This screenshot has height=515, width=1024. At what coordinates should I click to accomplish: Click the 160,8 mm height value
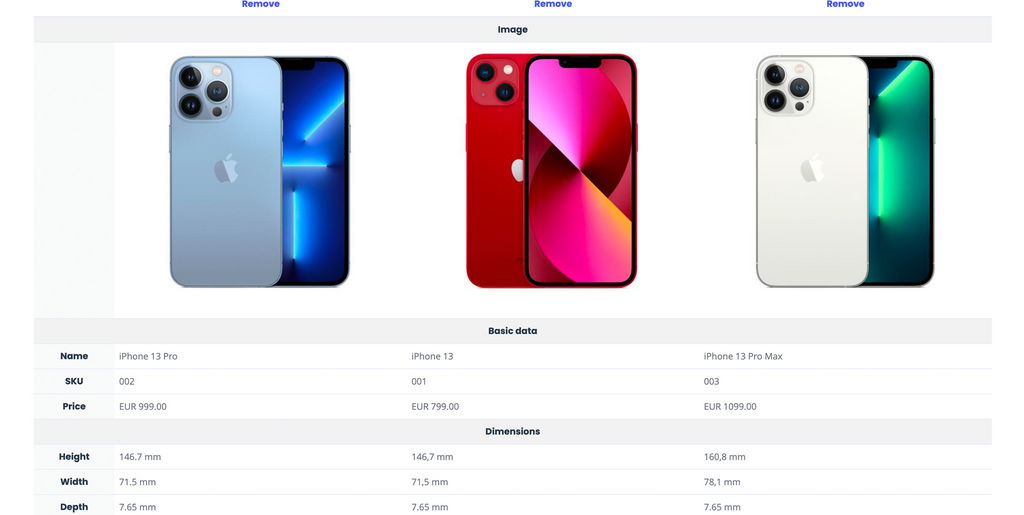coord(724,457)
